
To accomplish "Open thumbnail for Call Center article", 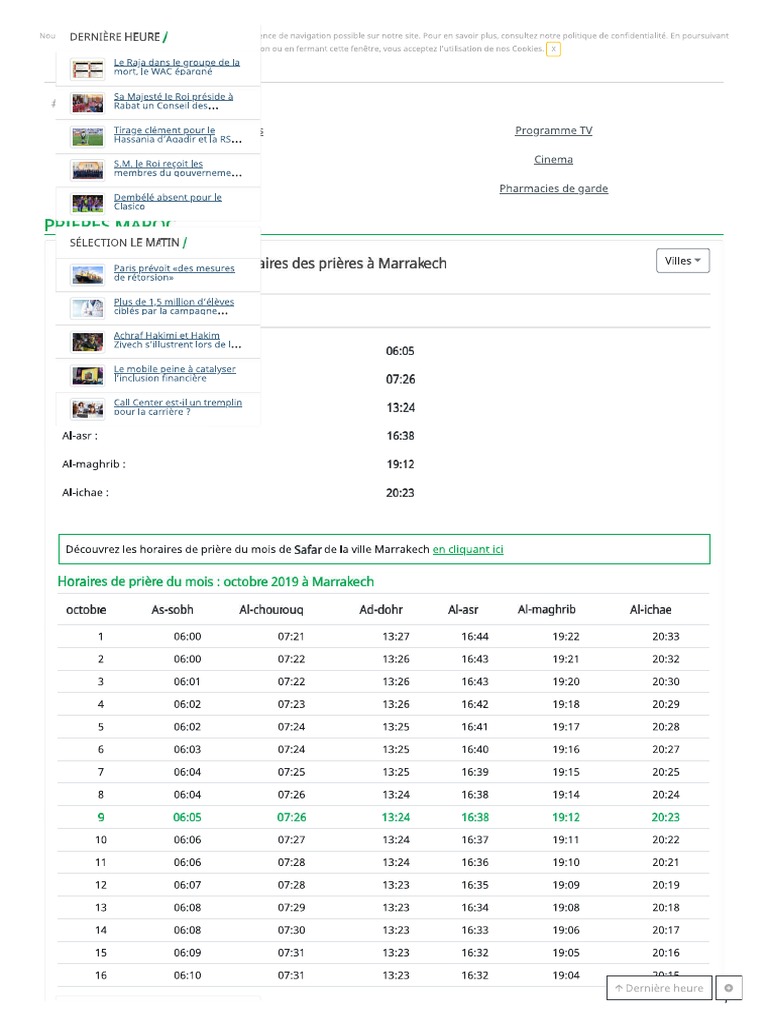I will point(88,408).
